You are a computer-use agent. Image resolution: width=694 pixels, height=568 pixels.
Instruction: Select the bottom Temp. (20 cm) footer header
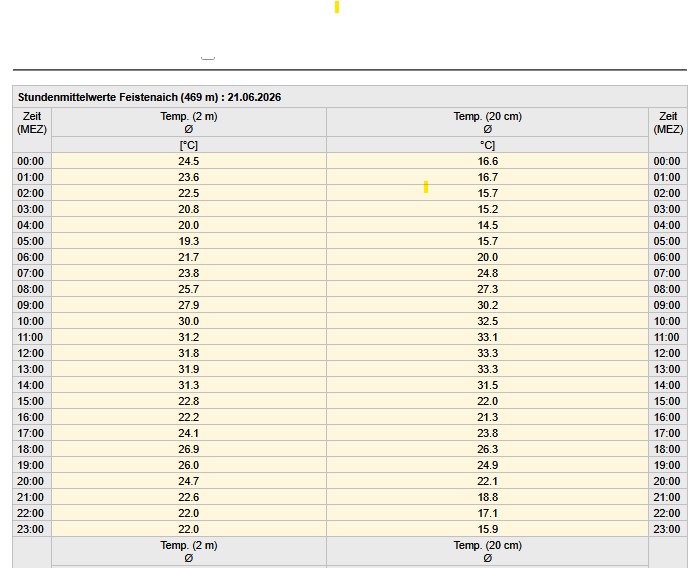coord(487,551)
